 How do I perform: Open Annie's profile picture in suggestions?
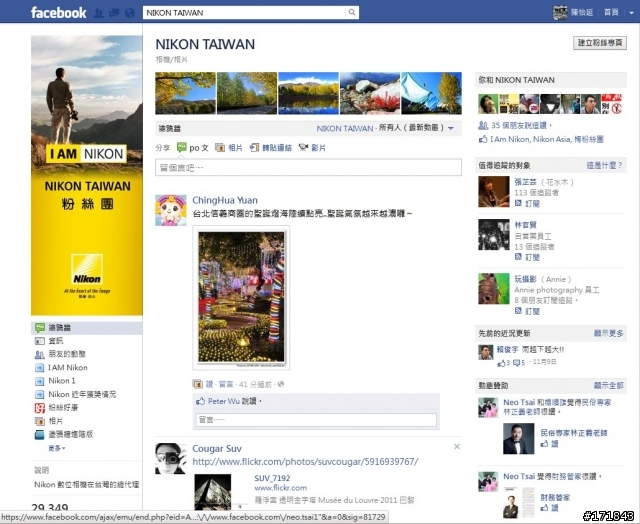pos(494,289)
